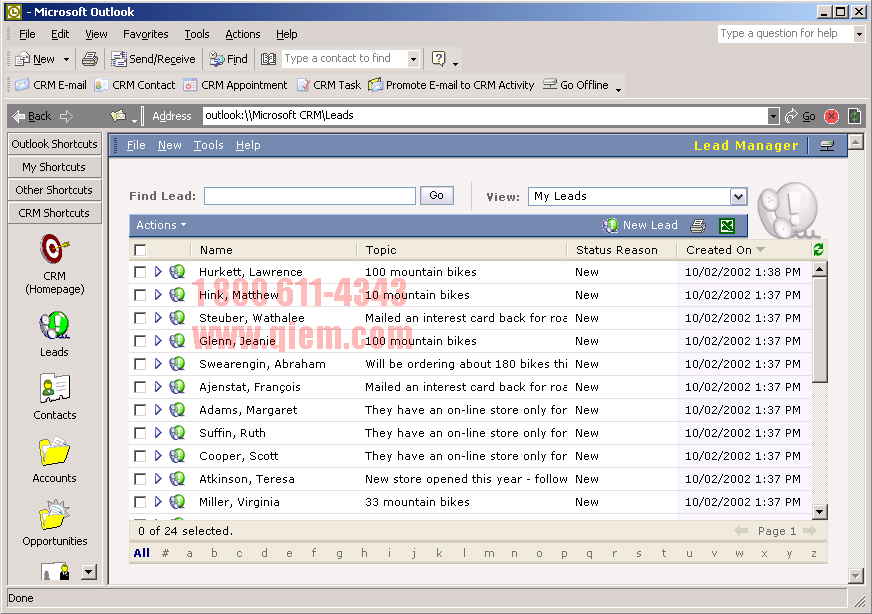Click the Outlook Shortcuts group button

[54, 144]
